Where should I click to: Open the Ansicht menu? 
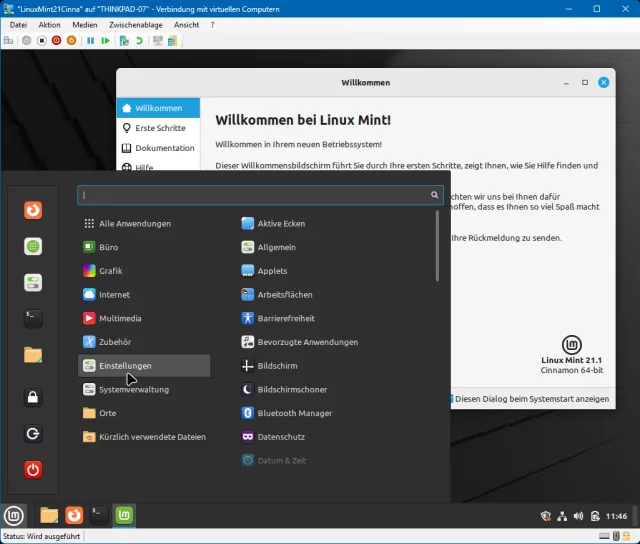[187, 25]
